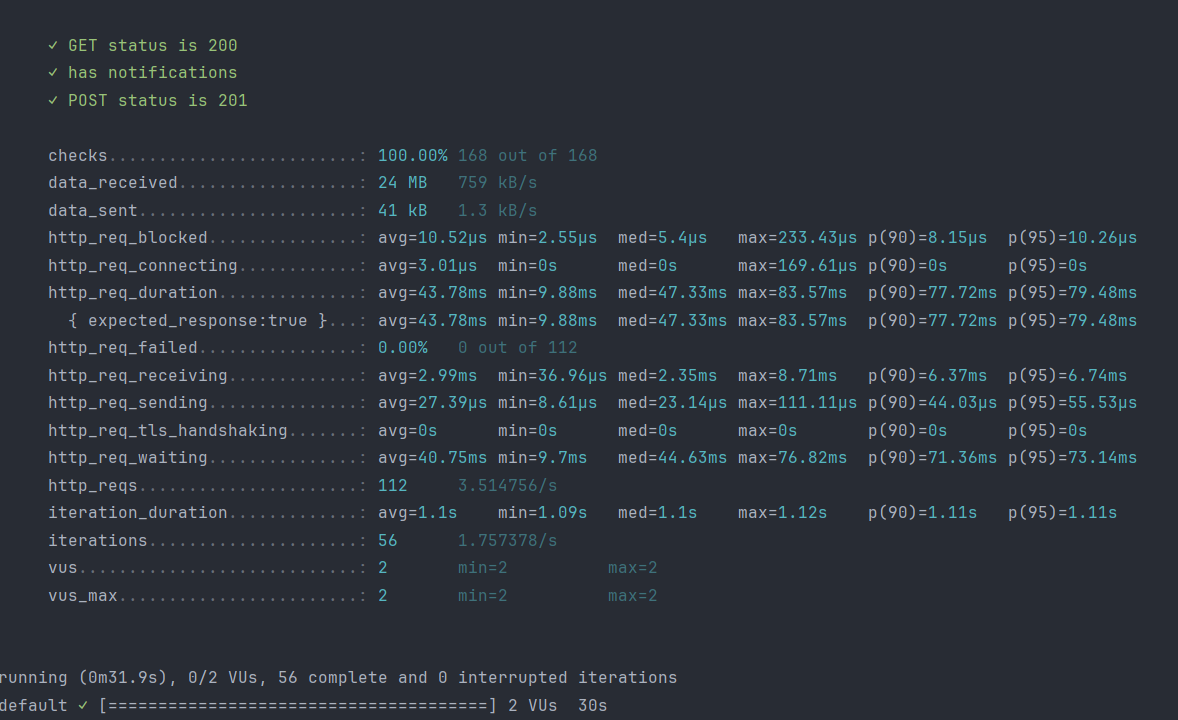
Task: Select the '168 out of 168' text
Action: [527, 156]
